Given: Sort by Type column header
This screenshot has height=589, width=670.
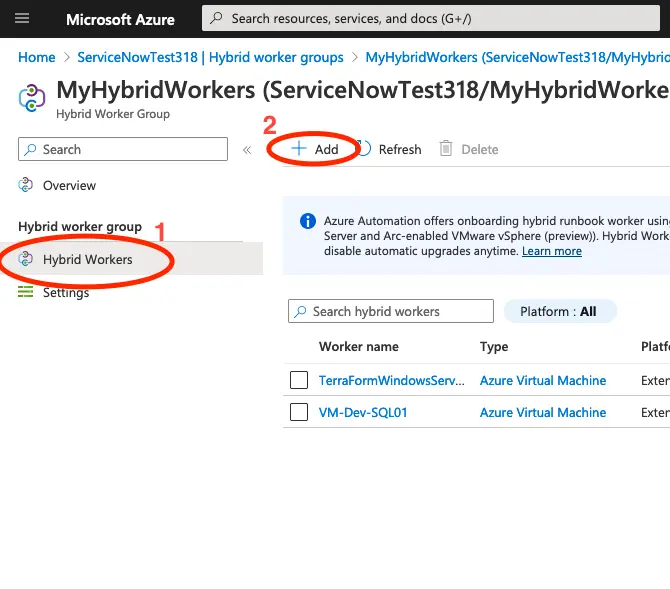Looking at the screenshot, I should 494,347.
